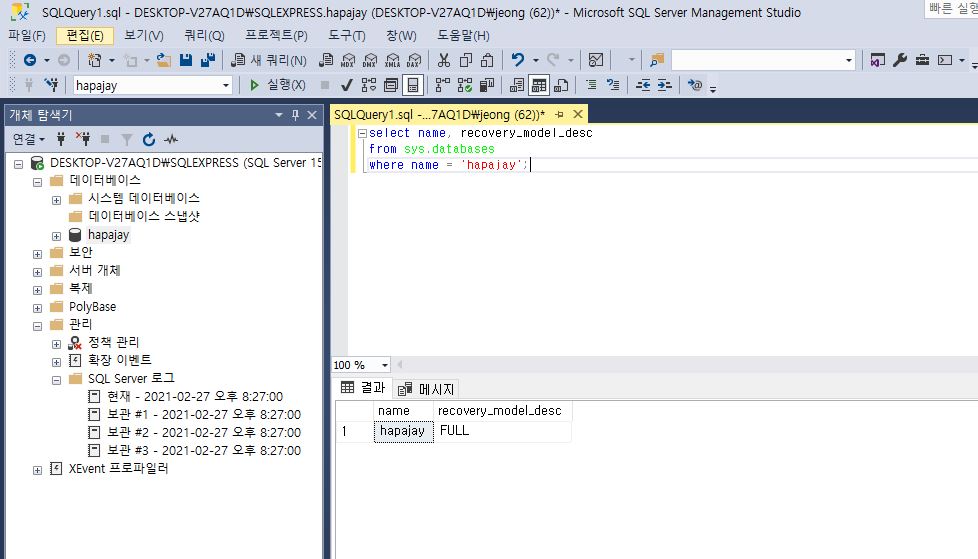Viewport: 978px width, 559px height.
Task: Toggle results to text mode
Action: pyautogui.click(x=516, y=85)
